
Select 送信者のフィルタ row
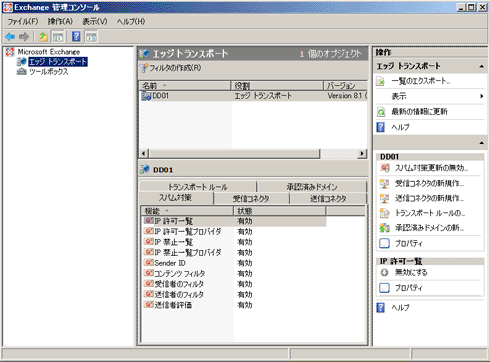(x=234, y=295)
